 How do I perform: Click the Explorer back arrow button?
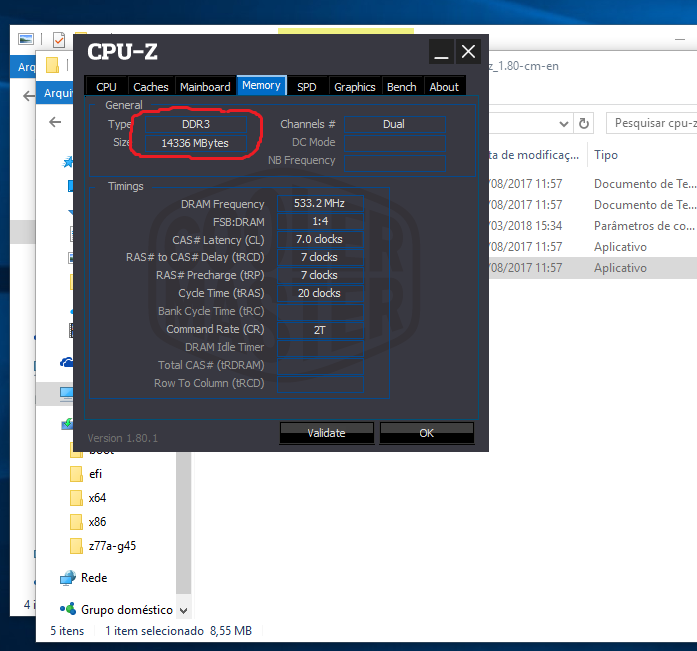(x=55, y=122)
